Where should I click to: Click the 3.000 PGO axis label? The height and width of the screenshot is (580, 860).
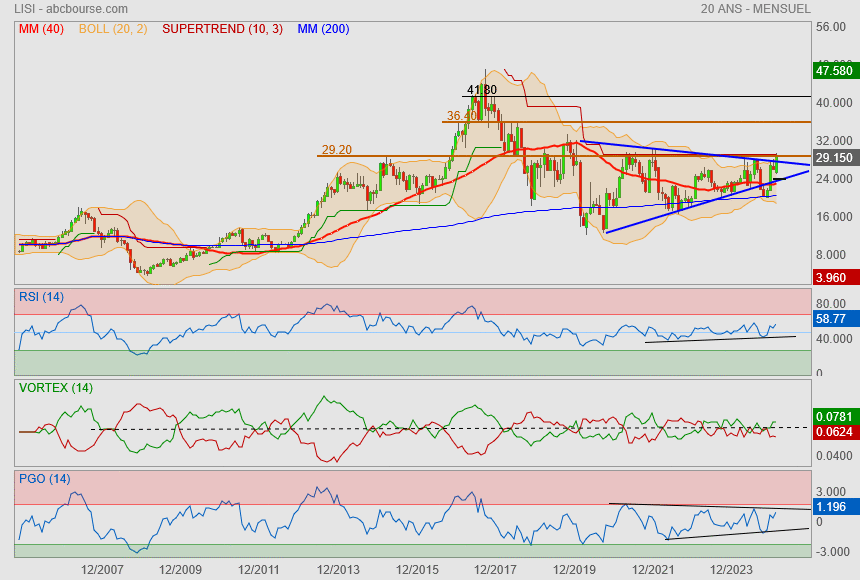(x=831, y=492)
